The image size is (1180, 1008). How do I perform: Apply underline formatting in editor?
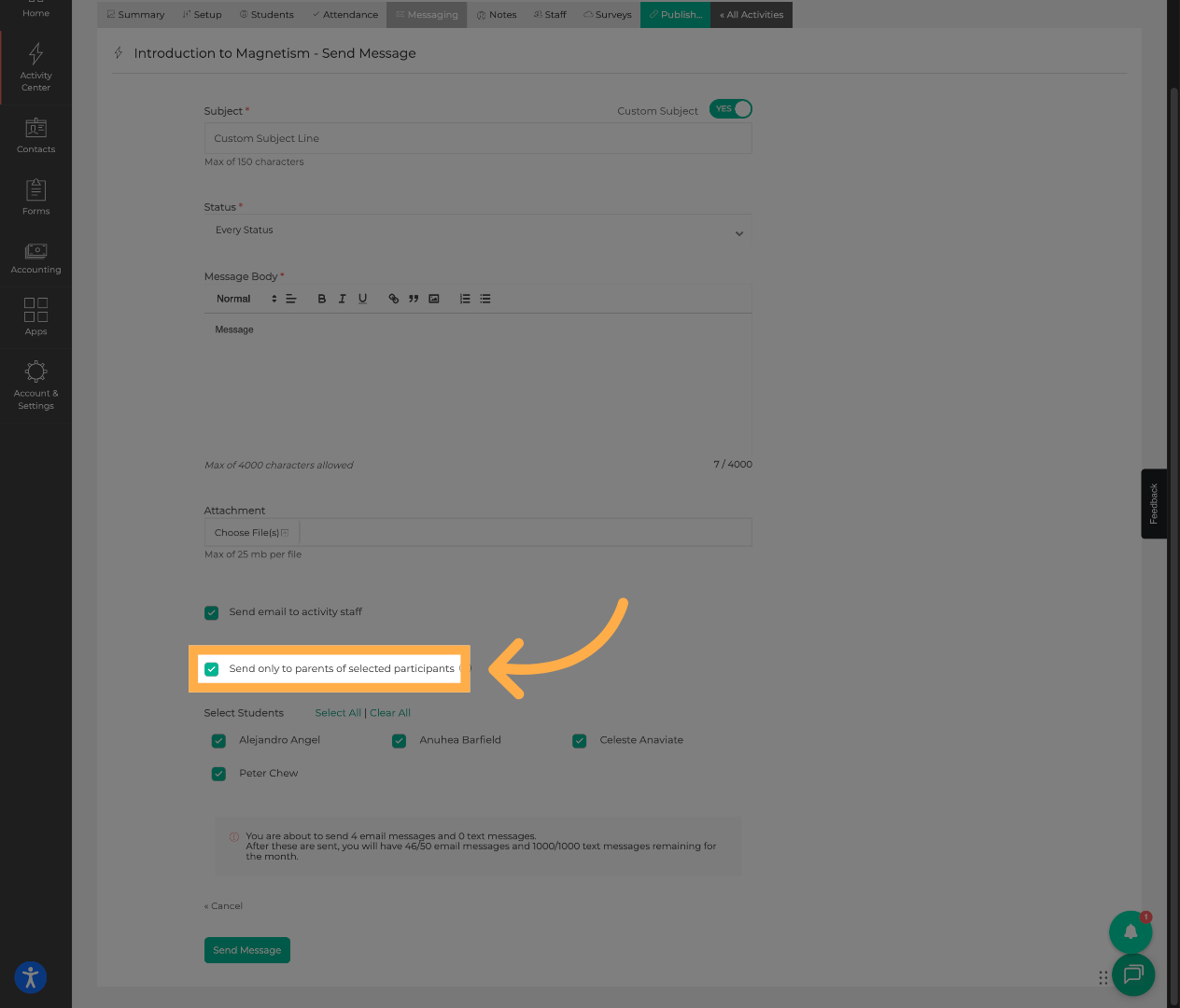click(362, 298)
